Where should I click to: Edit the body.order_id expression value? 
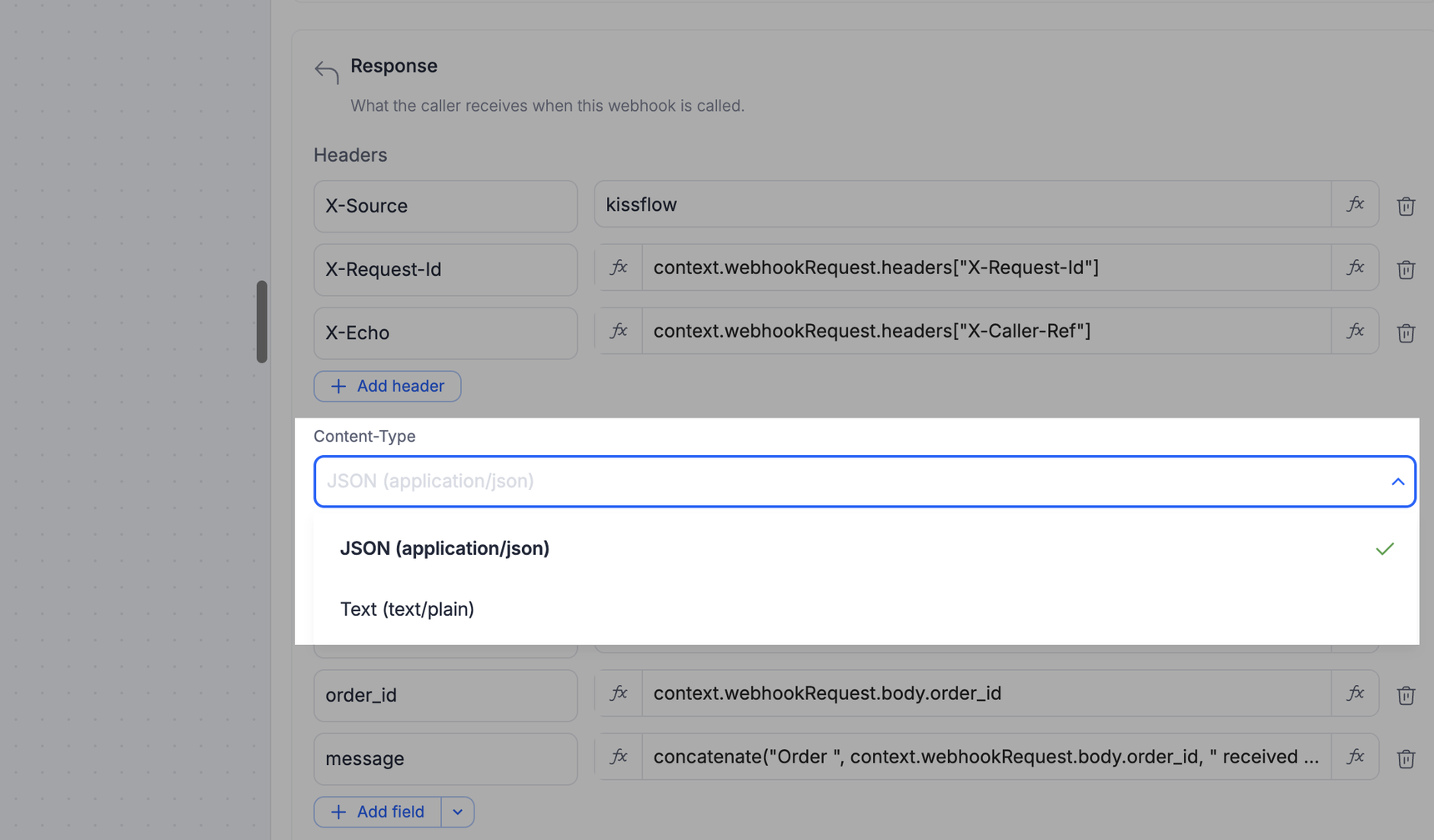(987, 693)
